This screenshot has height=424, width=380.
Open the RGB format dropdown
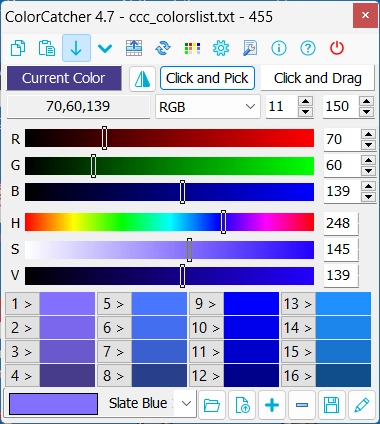click(208, 107)
